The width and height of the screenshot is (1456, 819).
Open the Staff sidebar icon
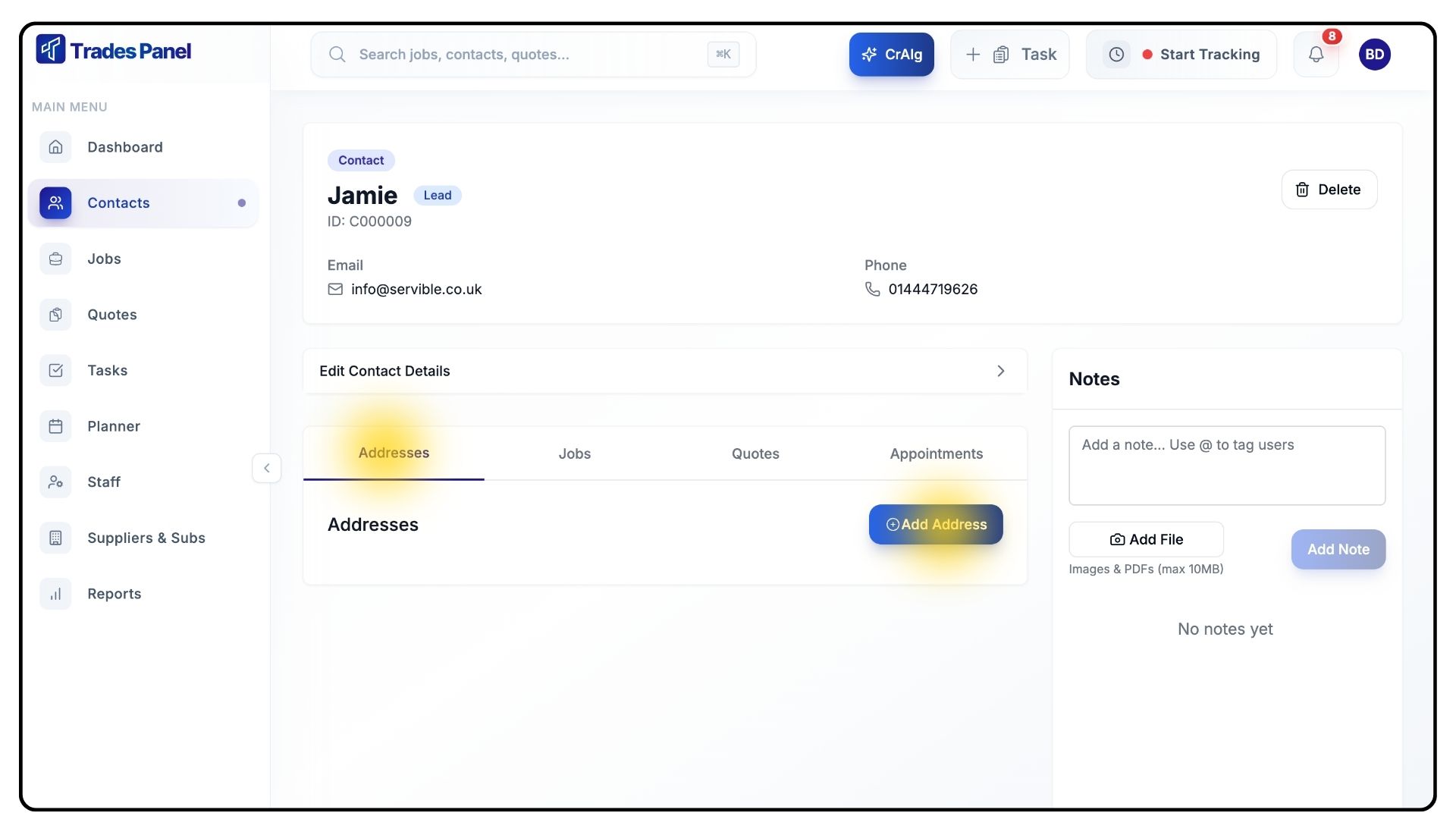pos(55,482)
